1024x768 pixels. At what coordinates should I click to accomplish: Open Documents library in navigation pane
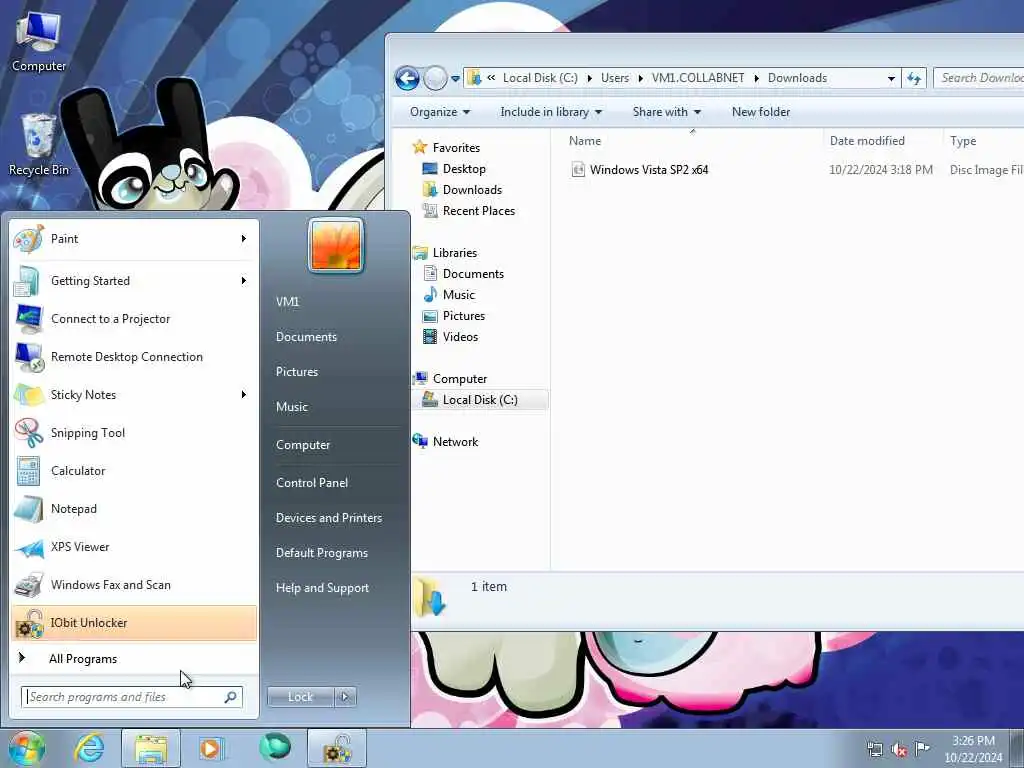point(473,274)
